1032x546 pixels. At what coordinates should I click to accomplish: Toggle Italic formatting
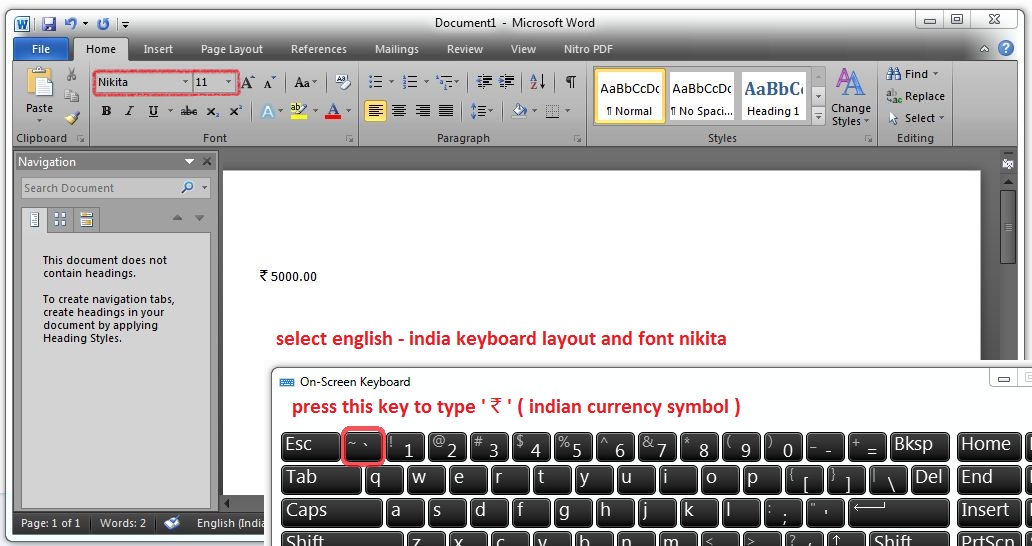pos(129,111)
